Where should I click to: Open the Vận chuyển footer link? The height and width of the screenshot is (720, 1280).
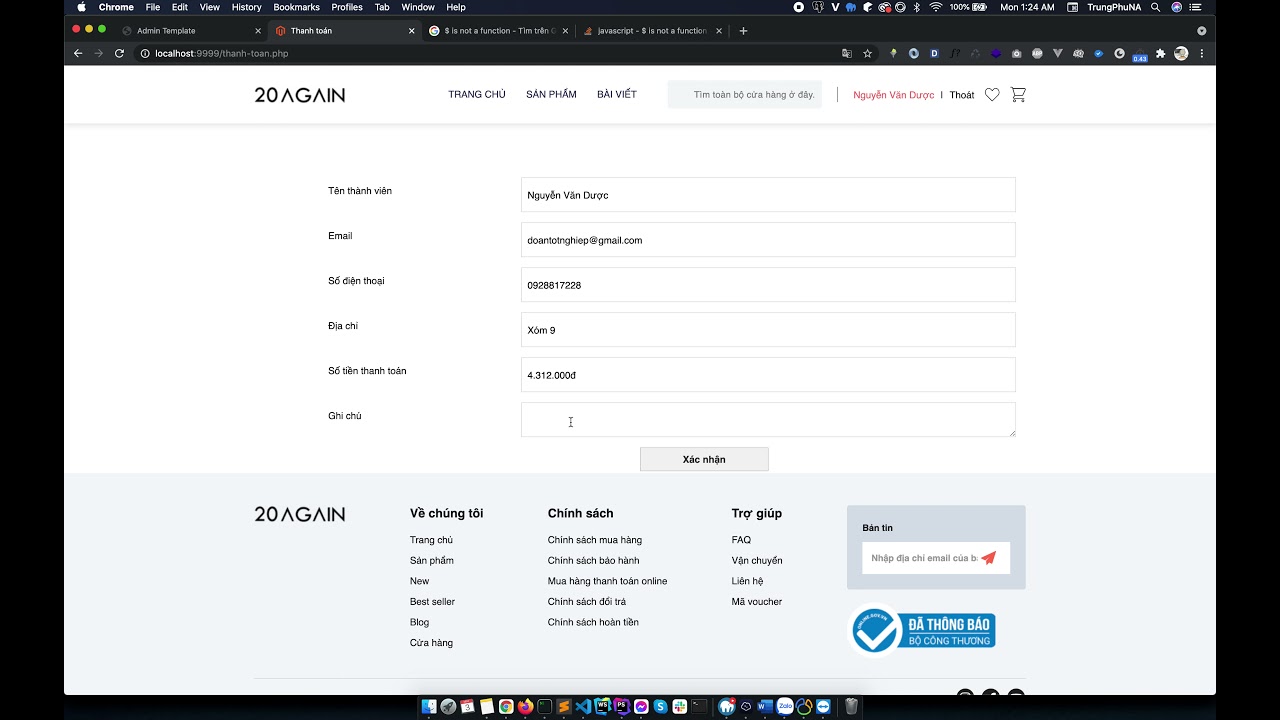tap(757, 561)
